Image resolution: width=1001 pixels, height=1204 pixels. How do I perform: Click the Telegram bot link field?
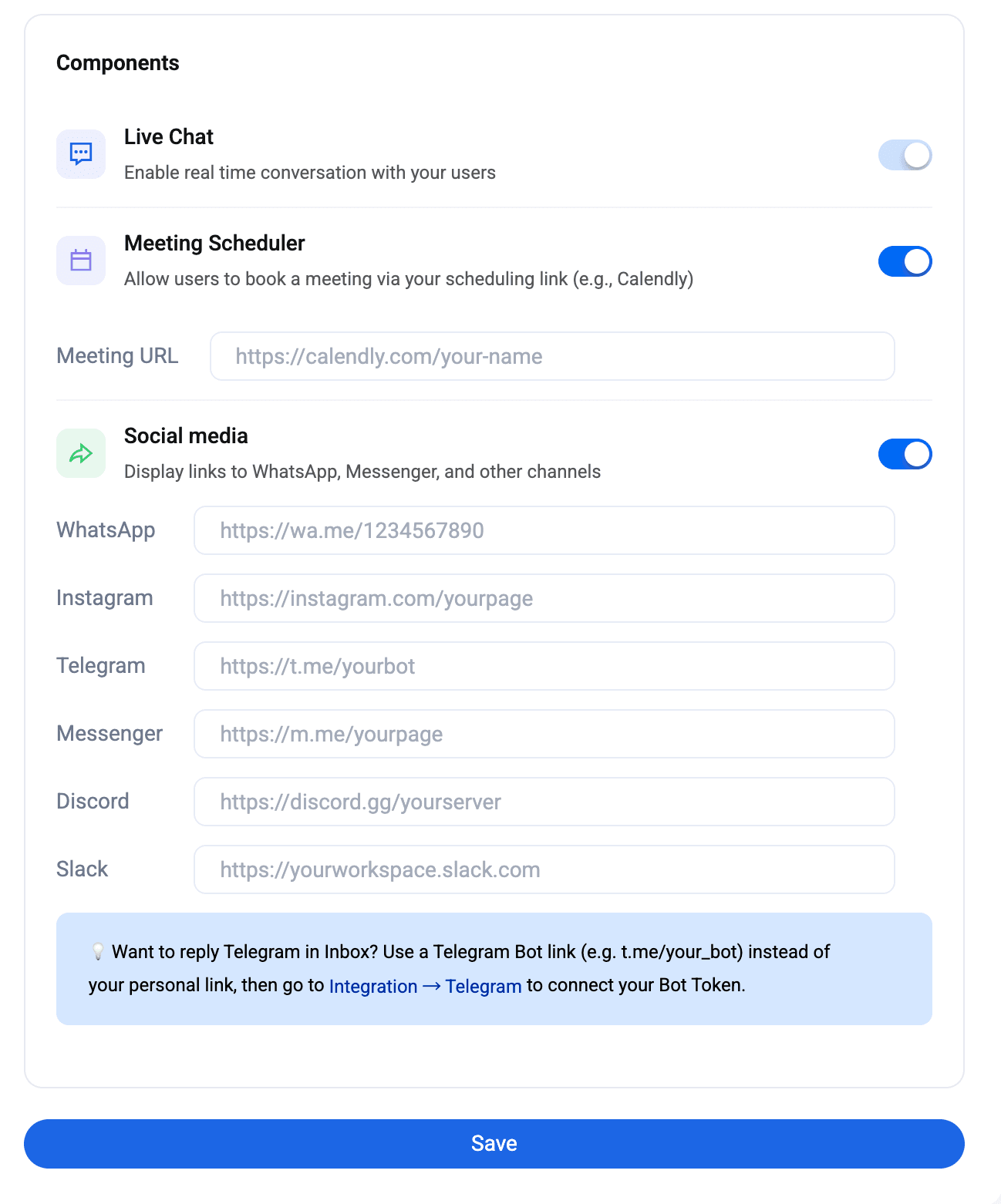tap(544, 666)
